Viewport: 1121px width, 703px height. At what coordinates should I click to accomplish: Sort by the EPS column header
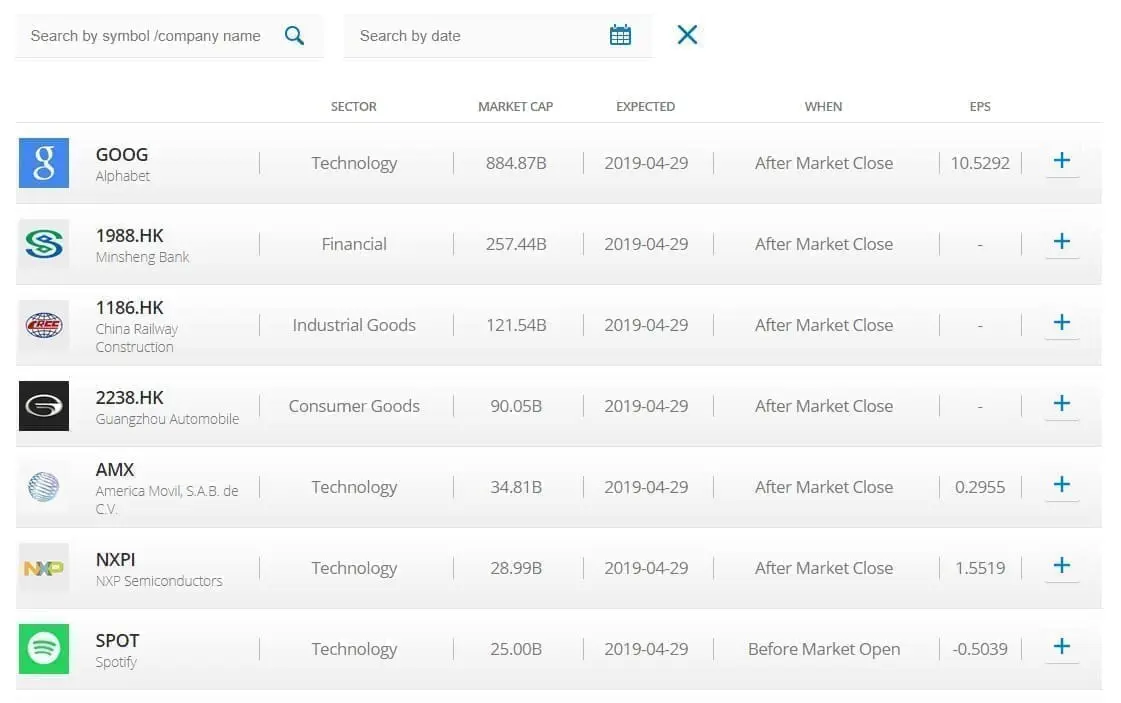pyautogui.click(x=979, y=107)
